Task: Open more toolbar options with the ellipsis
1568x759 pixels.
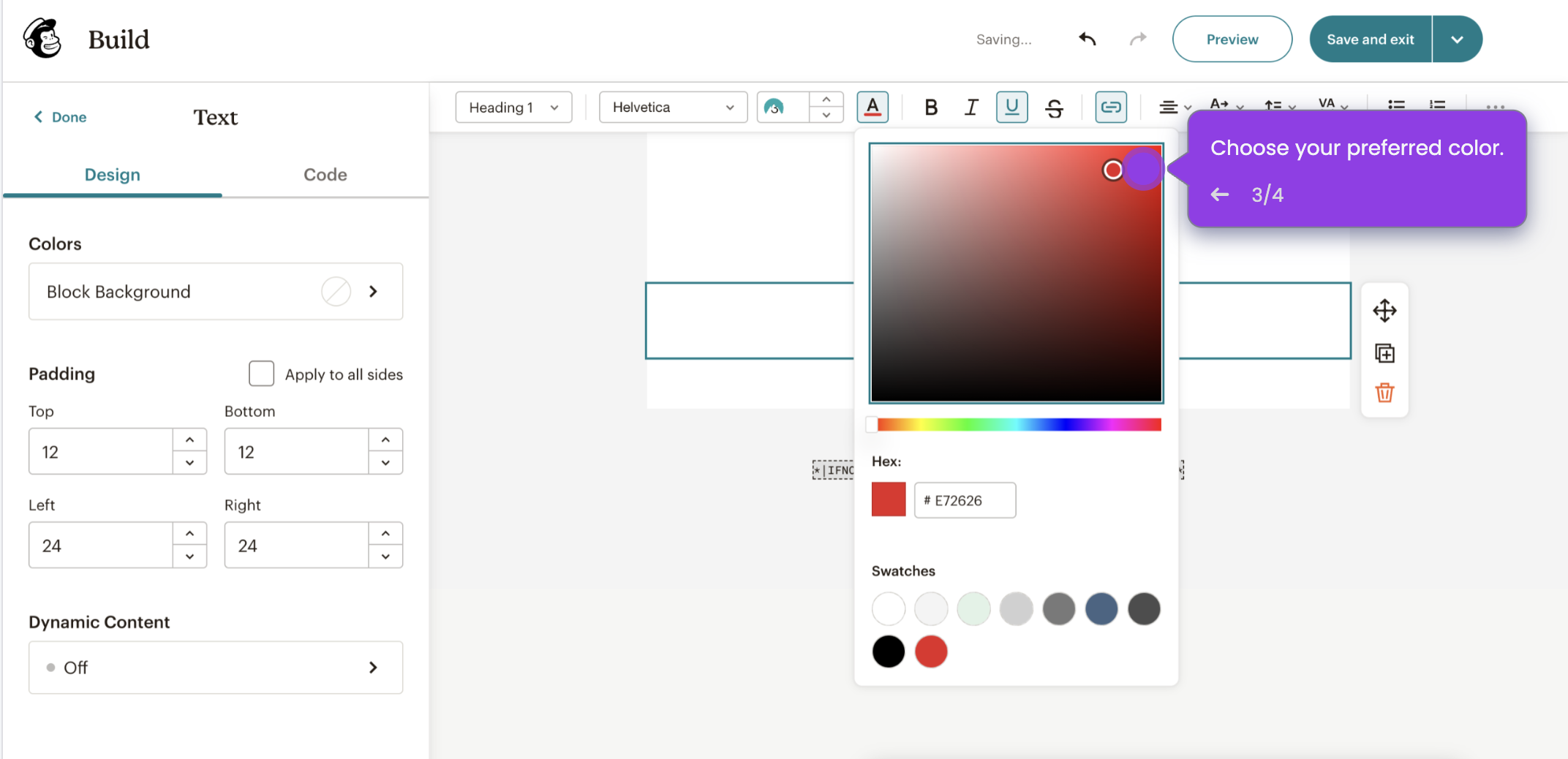Action: pos(1495,107)
